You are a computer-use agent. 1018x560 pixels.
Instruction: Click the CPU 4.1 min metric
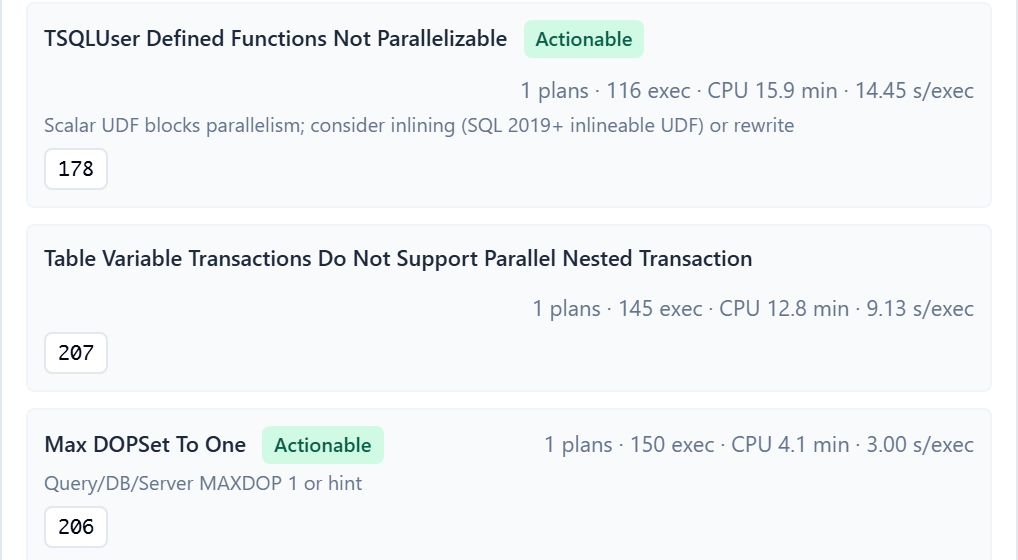point(790,445)
